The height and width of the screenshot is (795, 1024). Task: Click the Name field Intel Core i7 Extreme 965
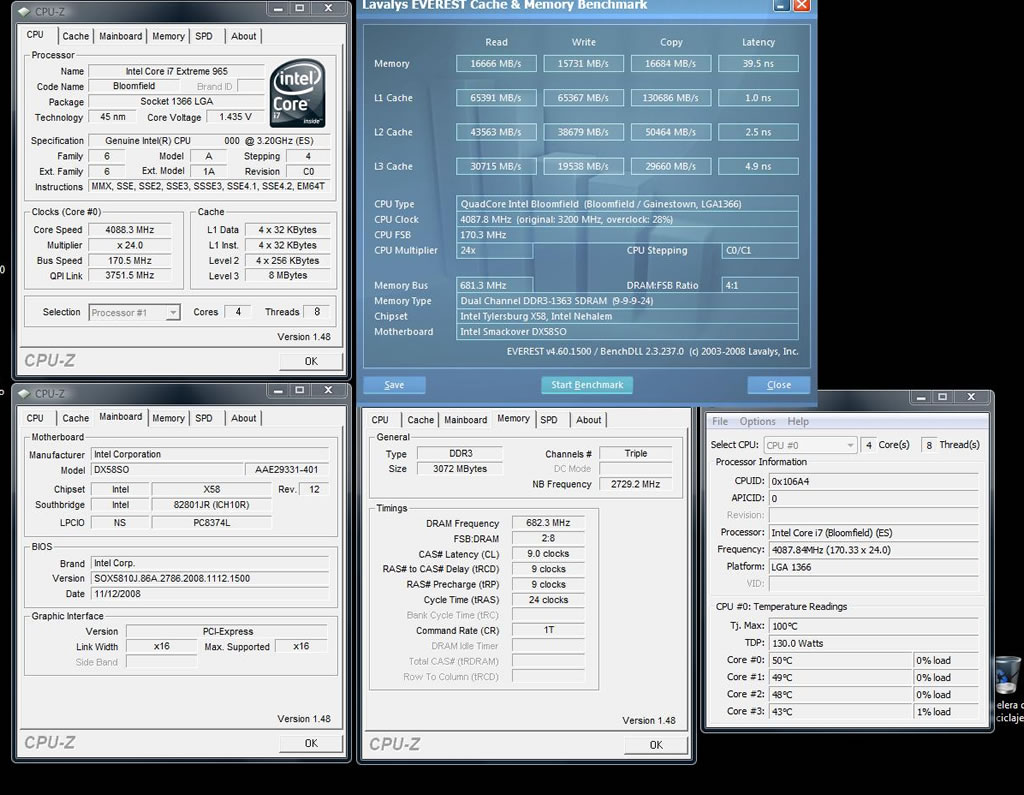coord(176,71)
